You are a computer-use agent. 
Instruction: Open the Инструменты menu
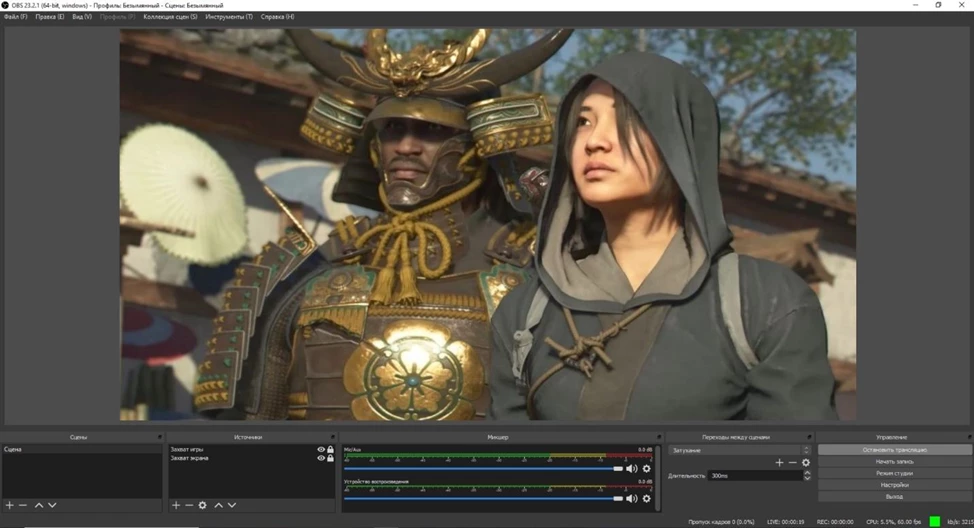pyautogui.click(x=229, y=17)
